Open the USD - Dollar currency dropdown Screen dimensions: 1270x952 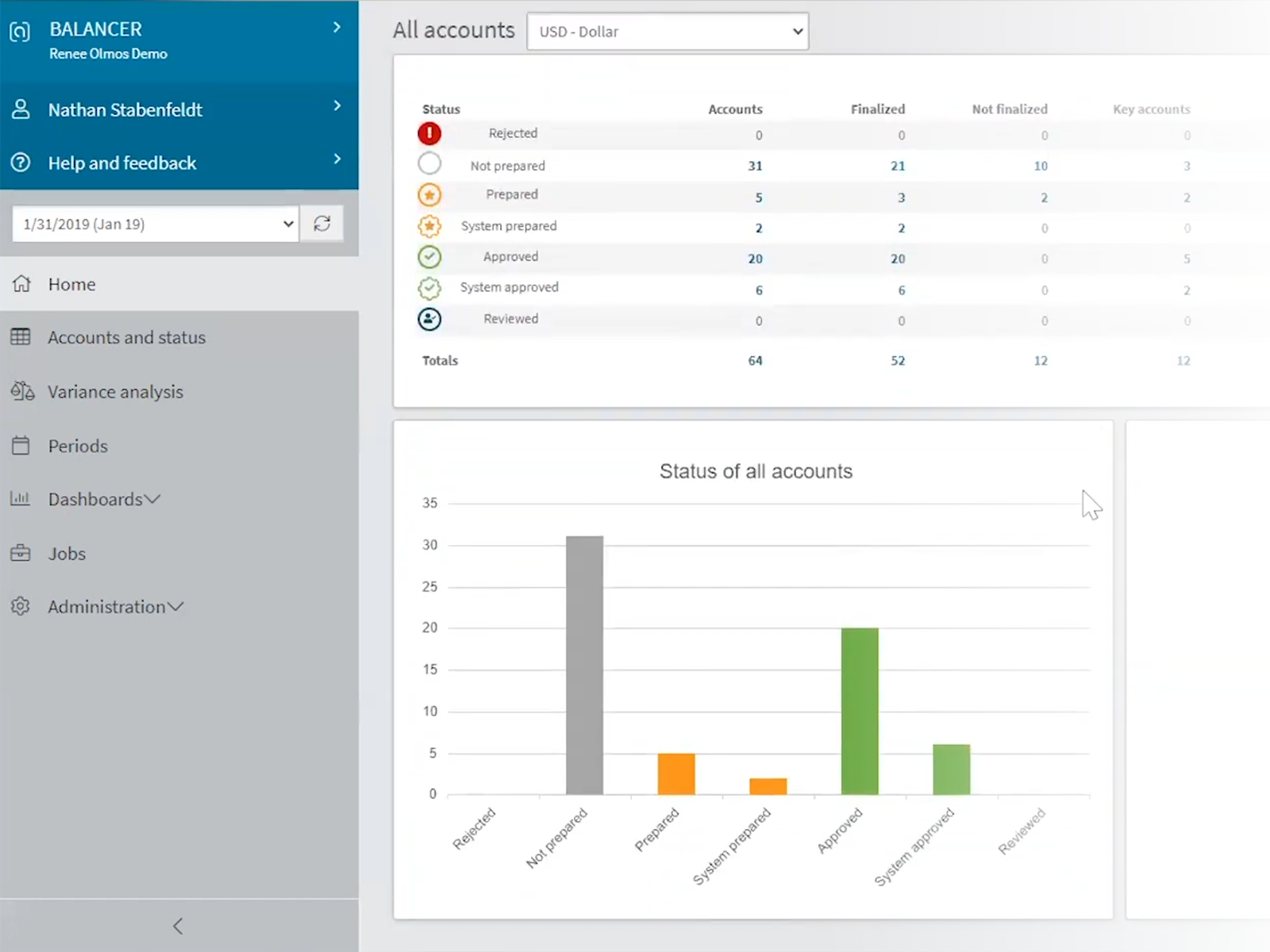tap(668, 32)
